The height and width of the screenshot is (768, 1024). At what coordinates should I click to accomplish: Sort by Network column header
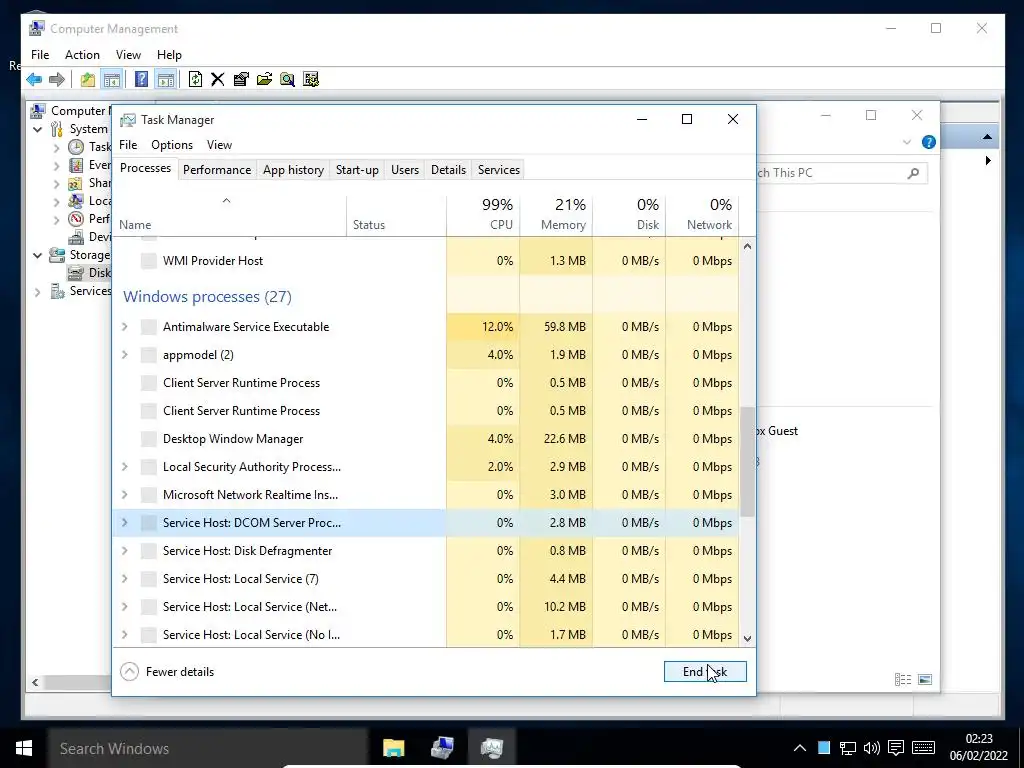[703, 214]
